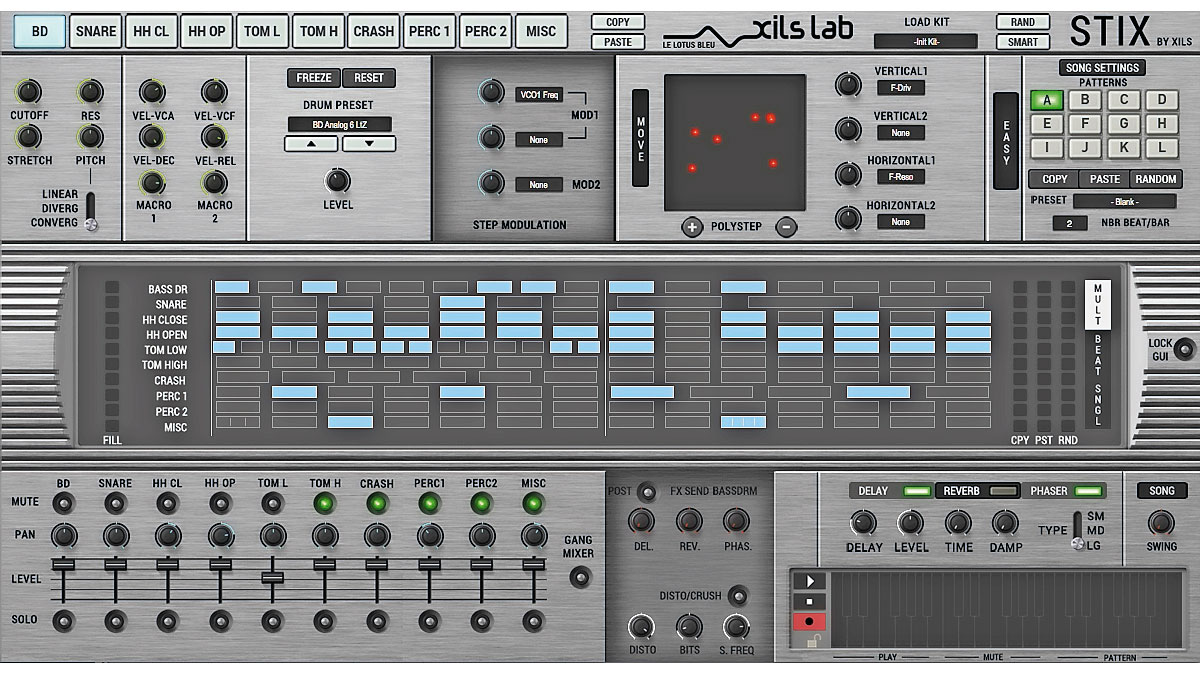Switch to the HH CL tab
The image size is (1200, 675).
point(151,31)
